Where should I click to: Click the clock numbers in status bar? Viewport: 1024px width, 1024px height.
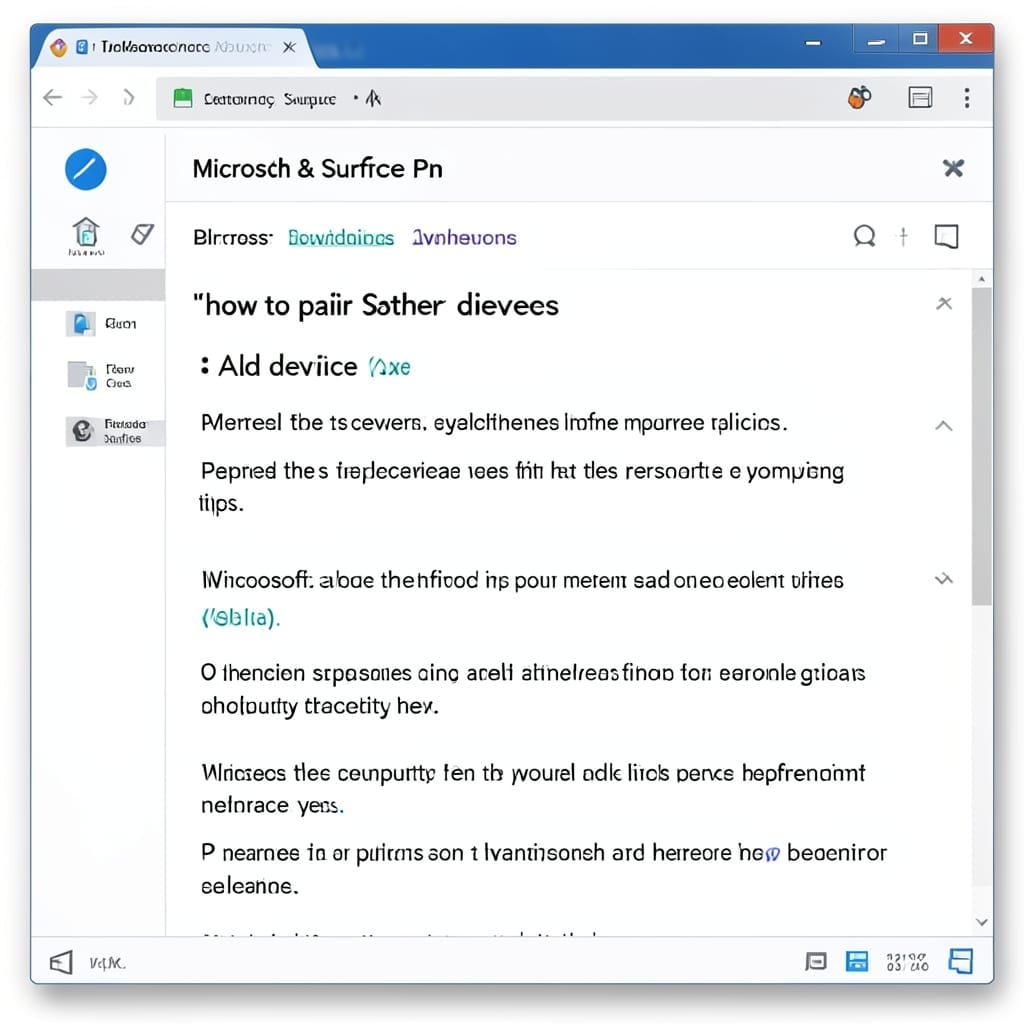coord(908,962)
